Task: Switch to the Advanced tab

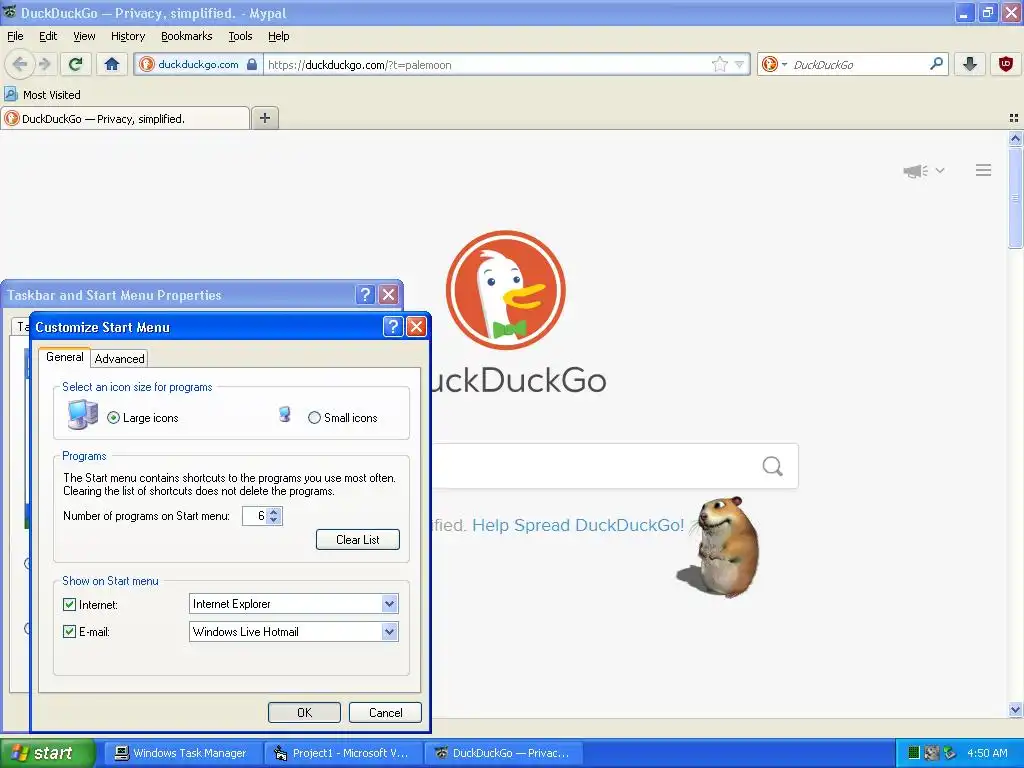Action: point(119,359)
